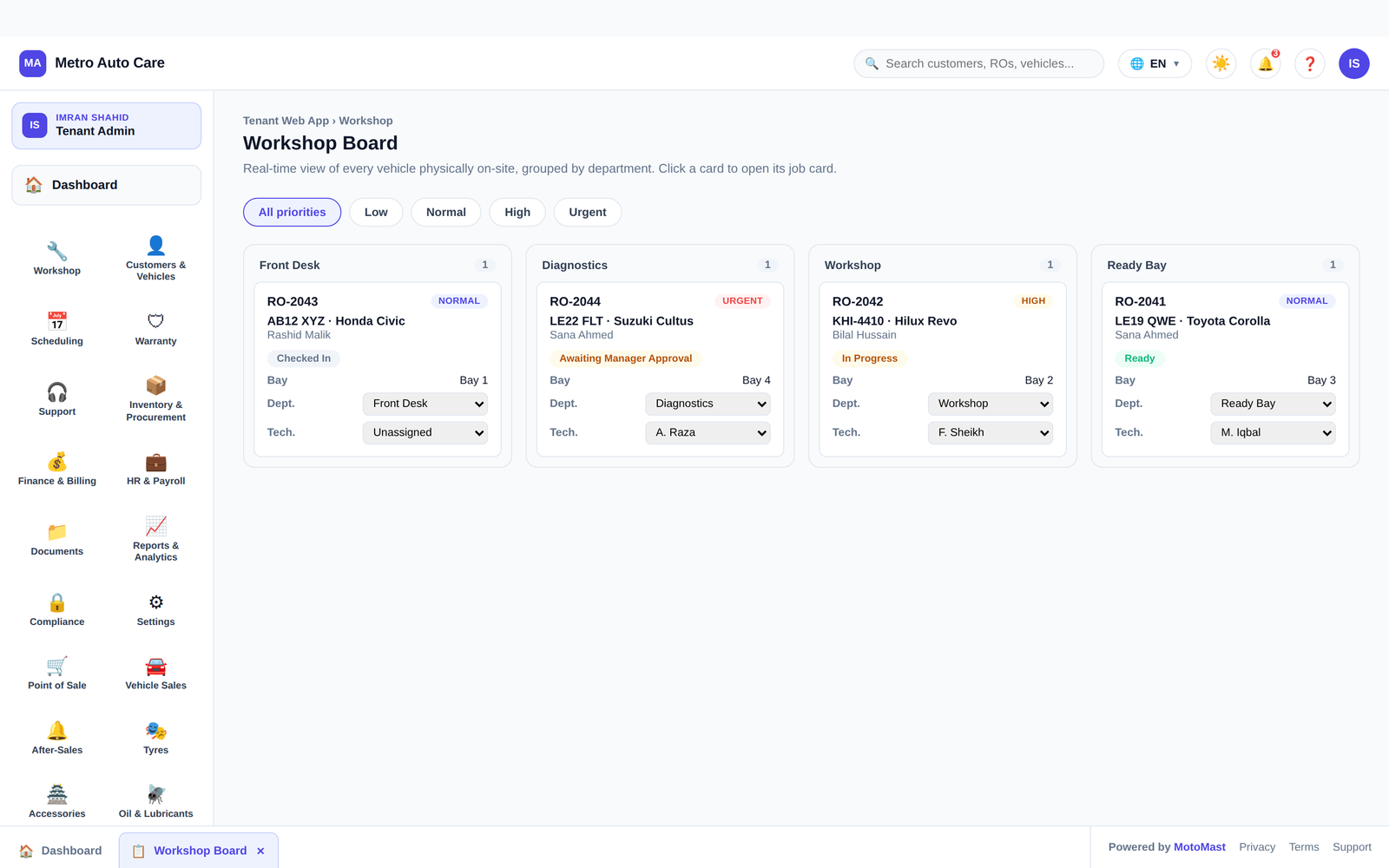The width and height of the screenshot is (1389, 868).
Task: Filter board by Low priority
Action: 376,213
